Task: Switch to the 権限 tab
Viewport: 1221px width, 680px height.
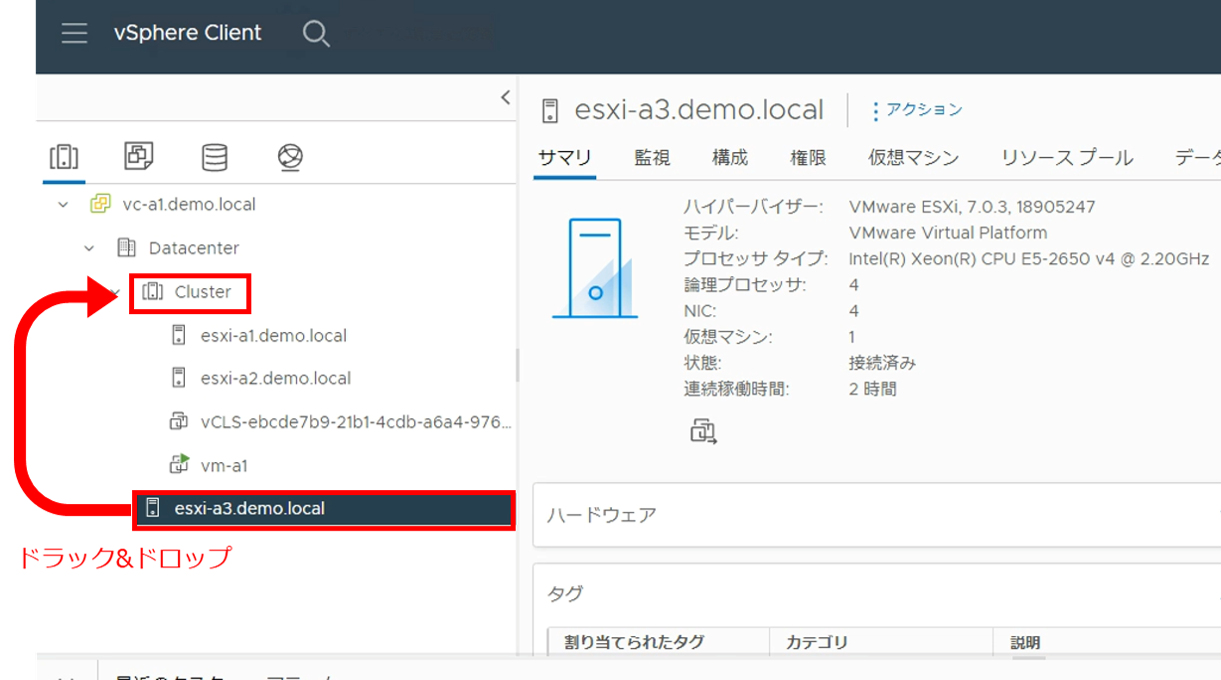Action: (808, 158)
